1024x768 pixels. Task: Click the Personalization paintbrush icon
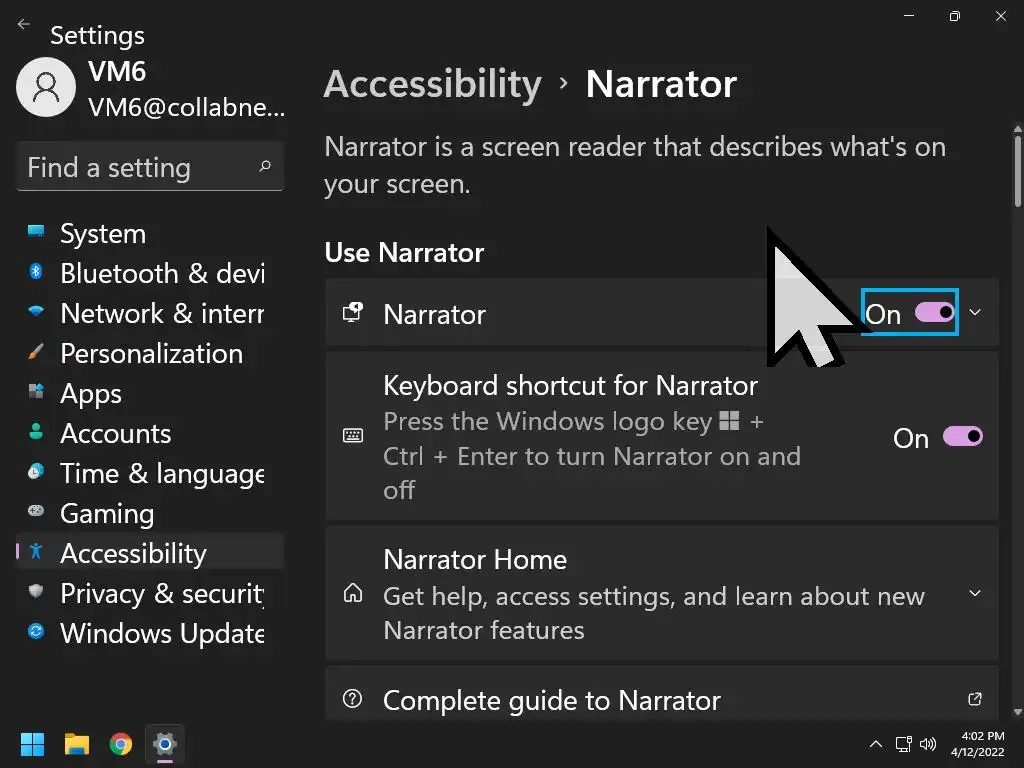click(37, 353)
